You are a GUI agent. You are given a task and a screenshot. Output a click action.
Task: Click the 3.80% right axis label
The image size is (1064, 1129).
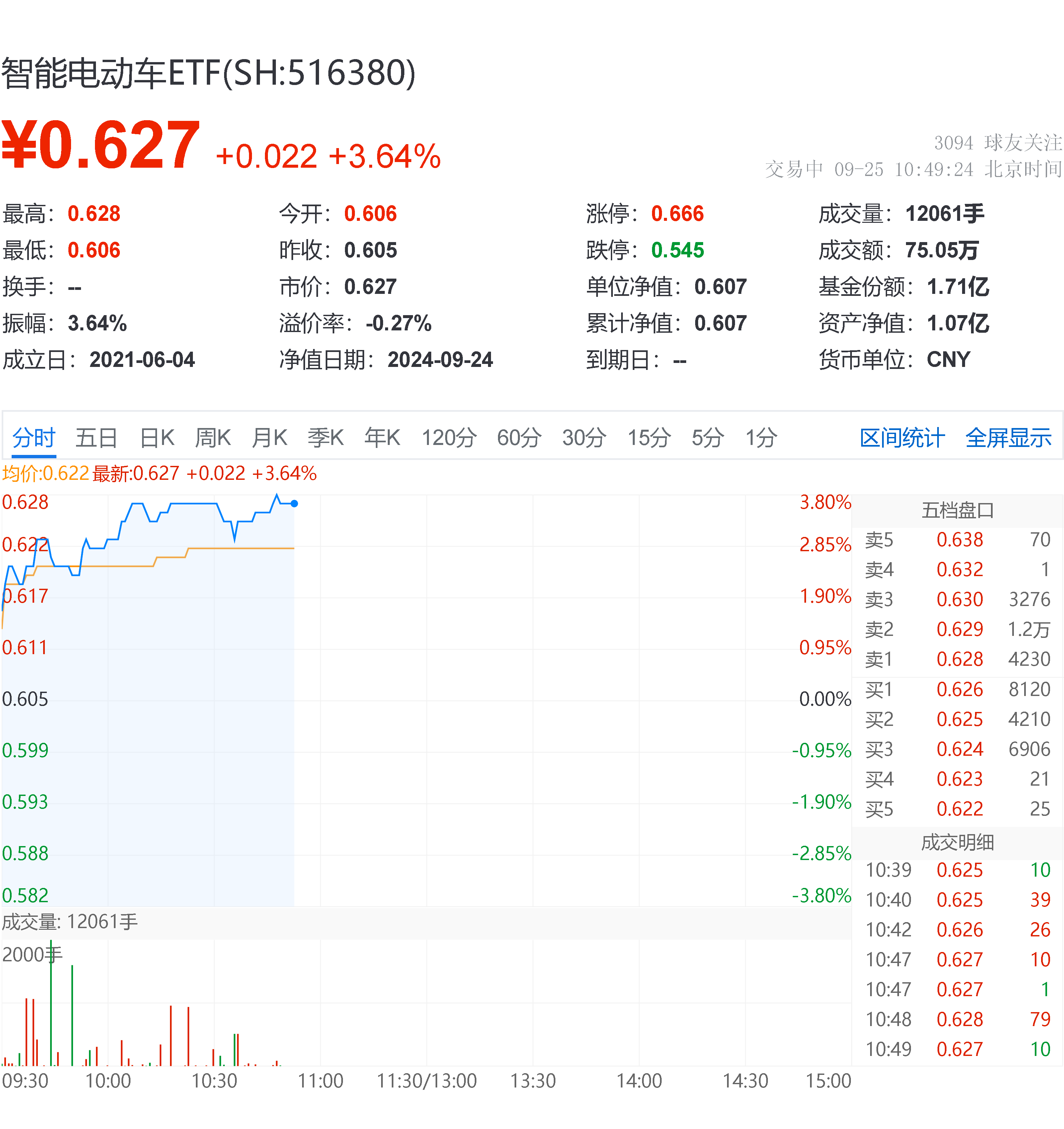[825, 502]
